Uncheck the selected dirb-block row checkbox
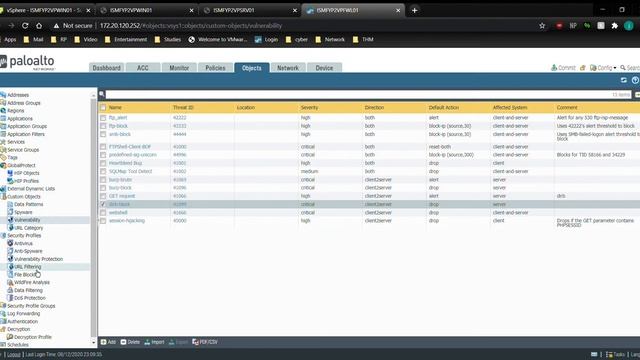640x360 pixels. click(x=103, y=204)
